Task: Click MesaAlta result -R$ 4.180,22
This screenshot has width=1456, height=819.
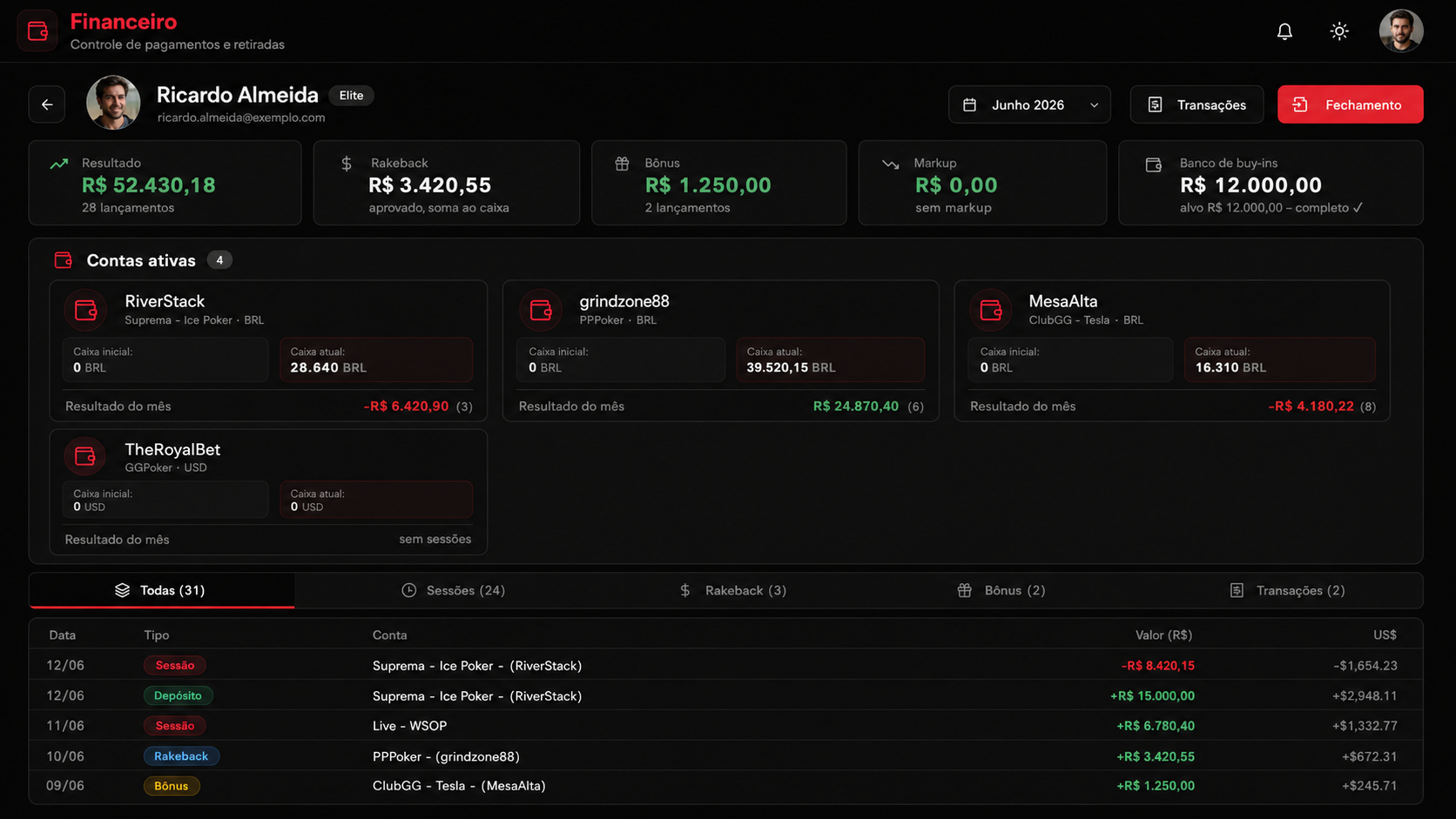Action: [1311, 406]
